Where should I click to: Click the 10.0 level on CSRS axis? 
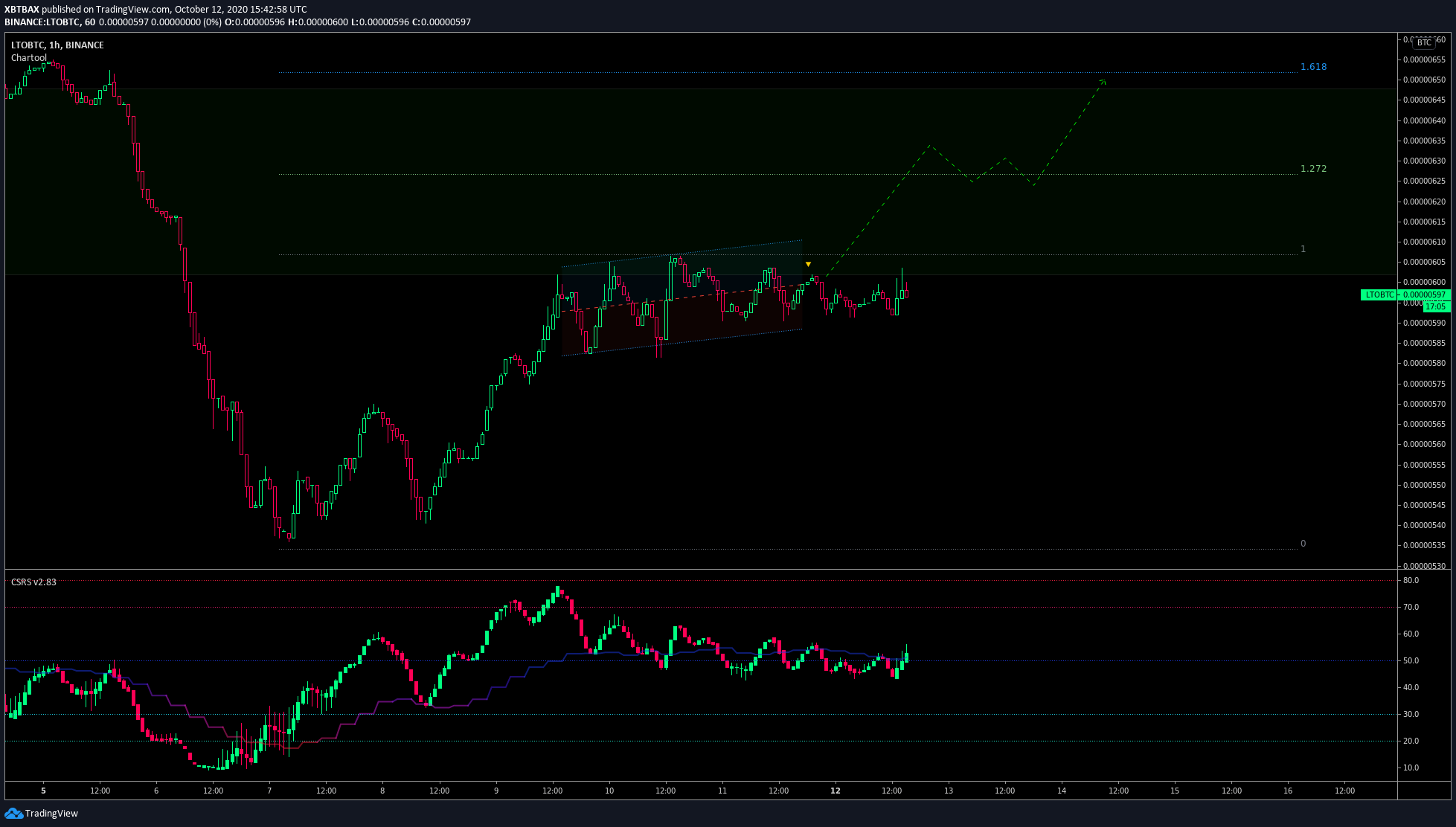pos(1411,768)
